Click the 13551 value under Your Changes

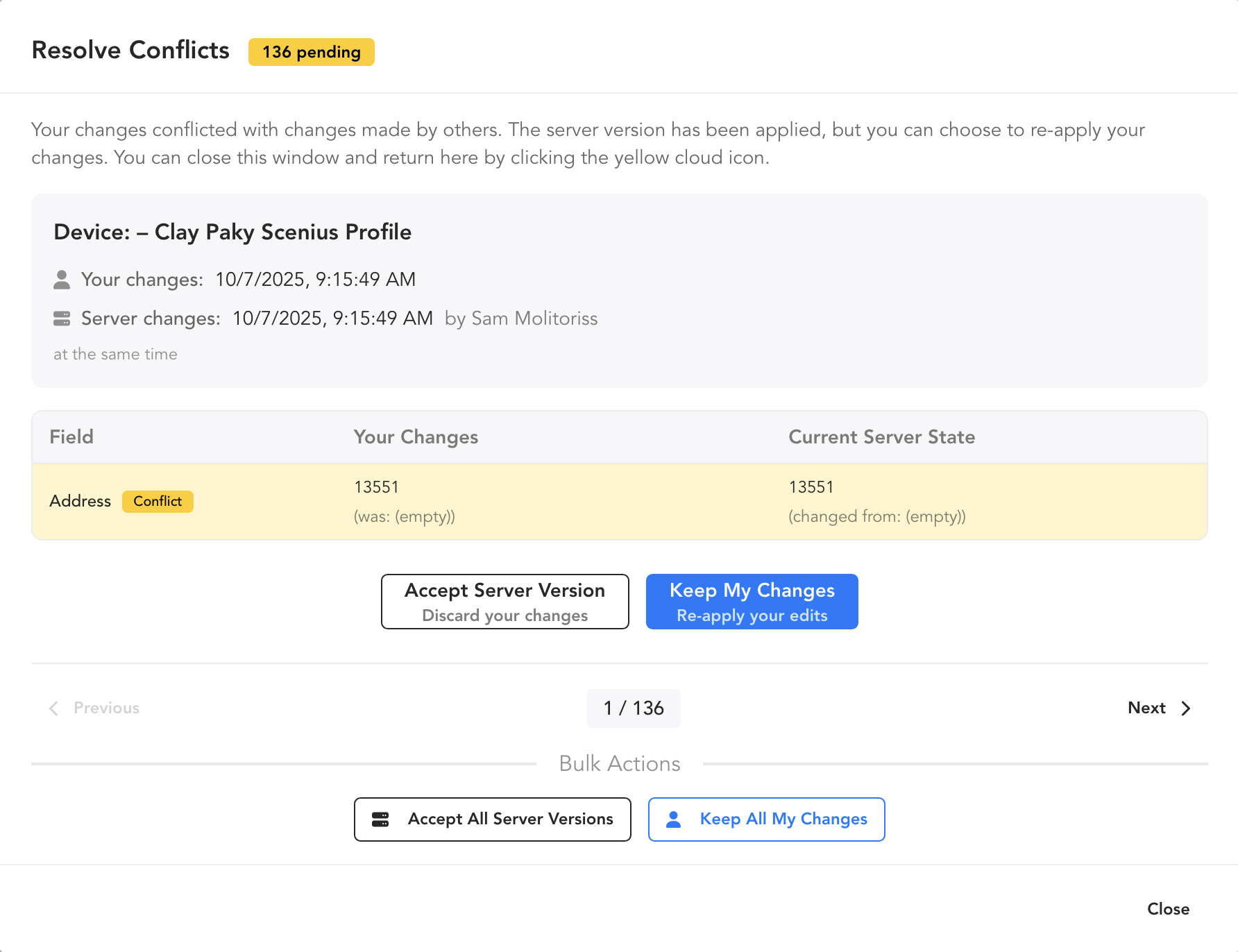(x=376, y=487)
